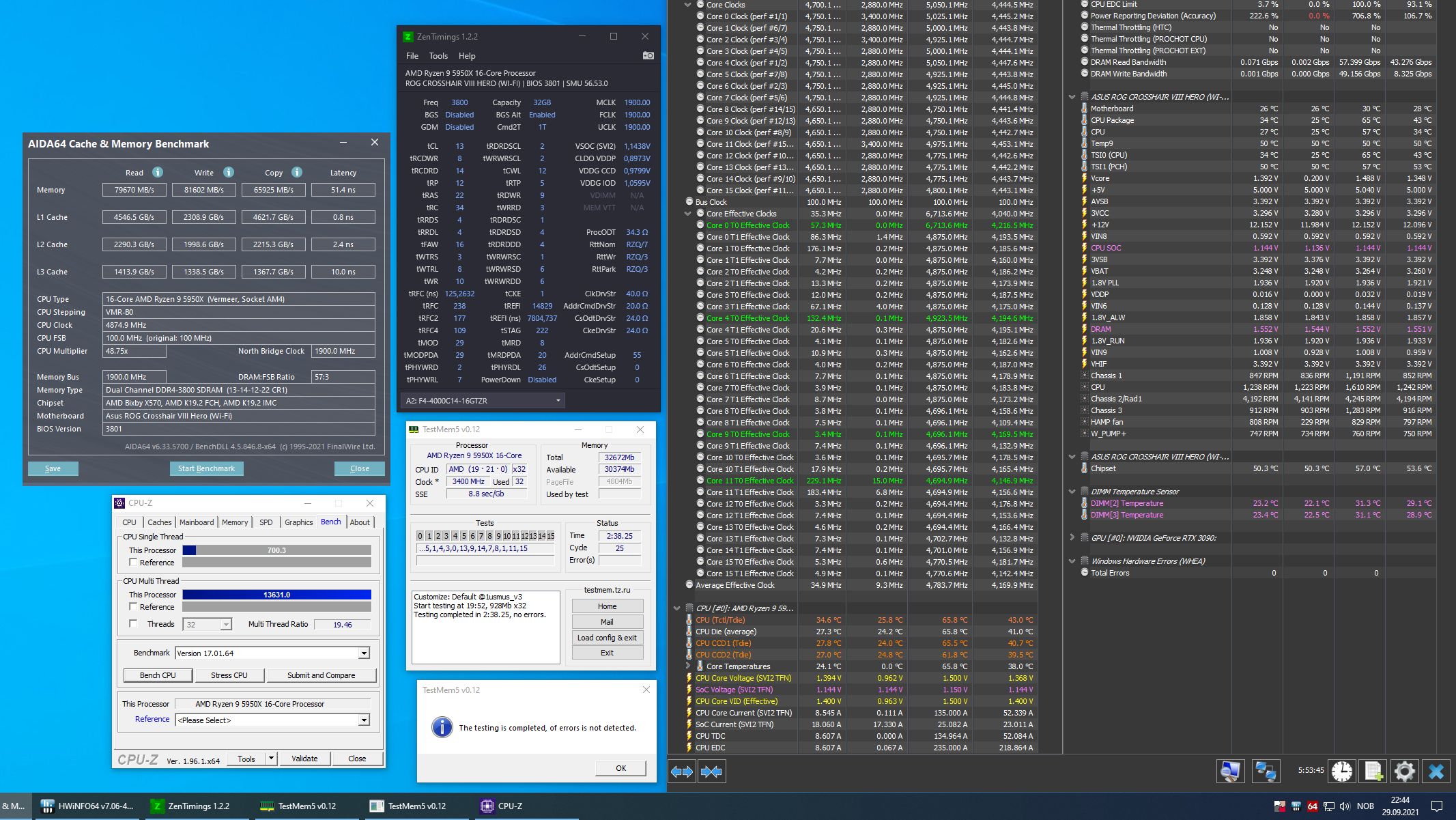This screenshot has height=820, width=1456.
Task: Click the HWiNFO clock reset icon
Action: pos(1342,772)
